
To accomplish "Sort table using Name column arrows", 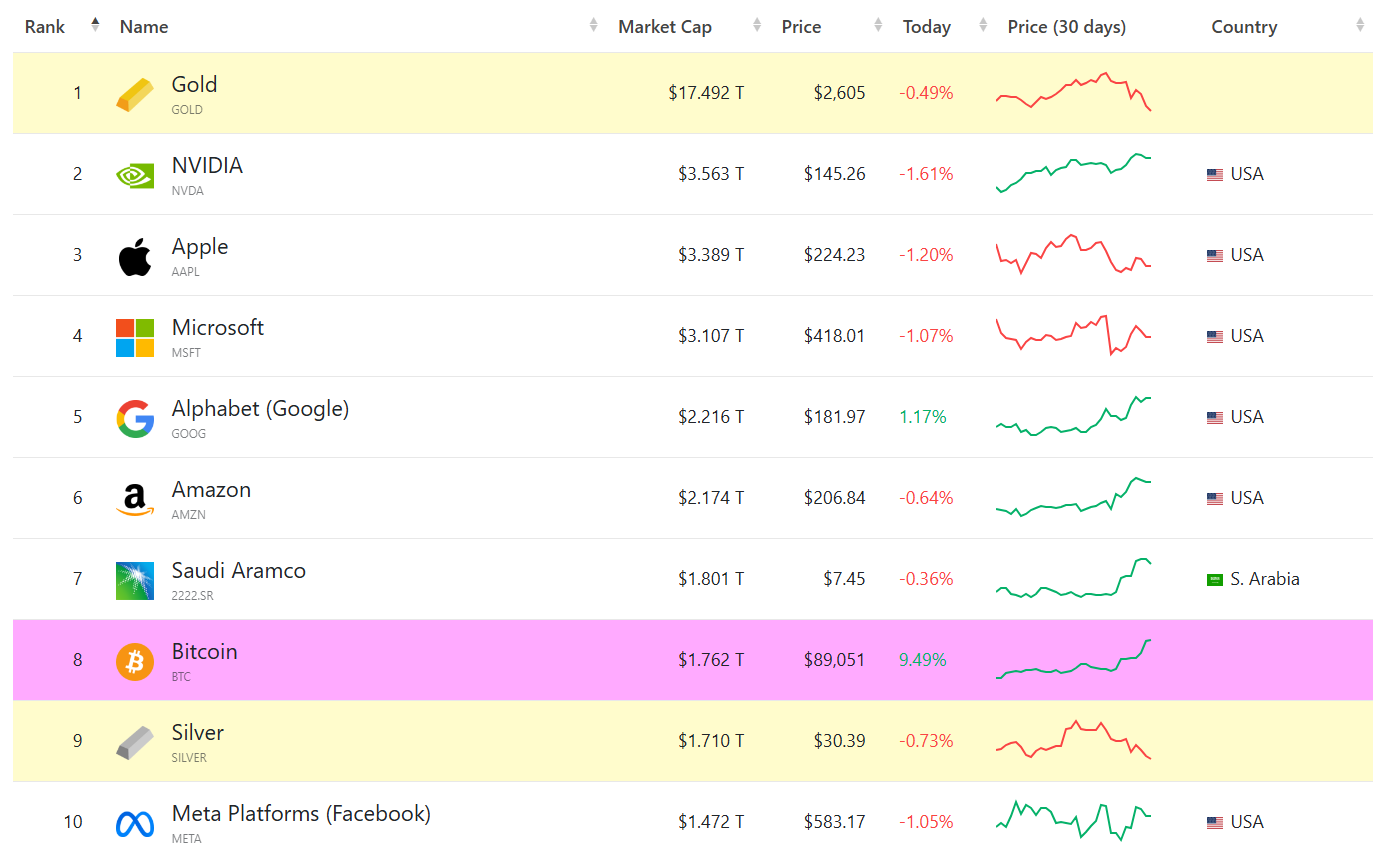I will (x=594, y=25).
